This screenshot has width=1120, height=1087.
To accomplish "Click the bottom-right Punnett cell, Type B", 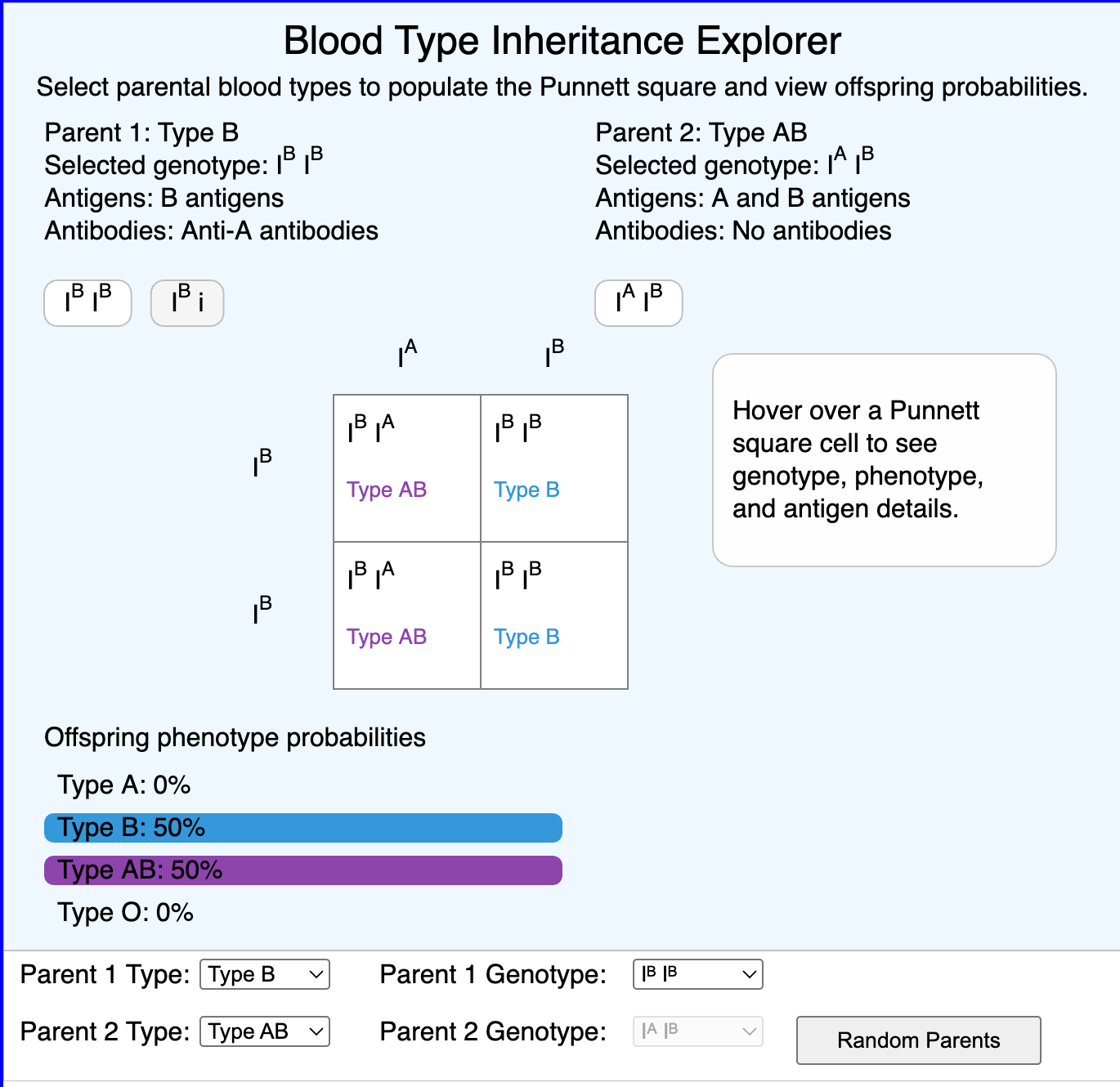I will [x=554, y=615].
